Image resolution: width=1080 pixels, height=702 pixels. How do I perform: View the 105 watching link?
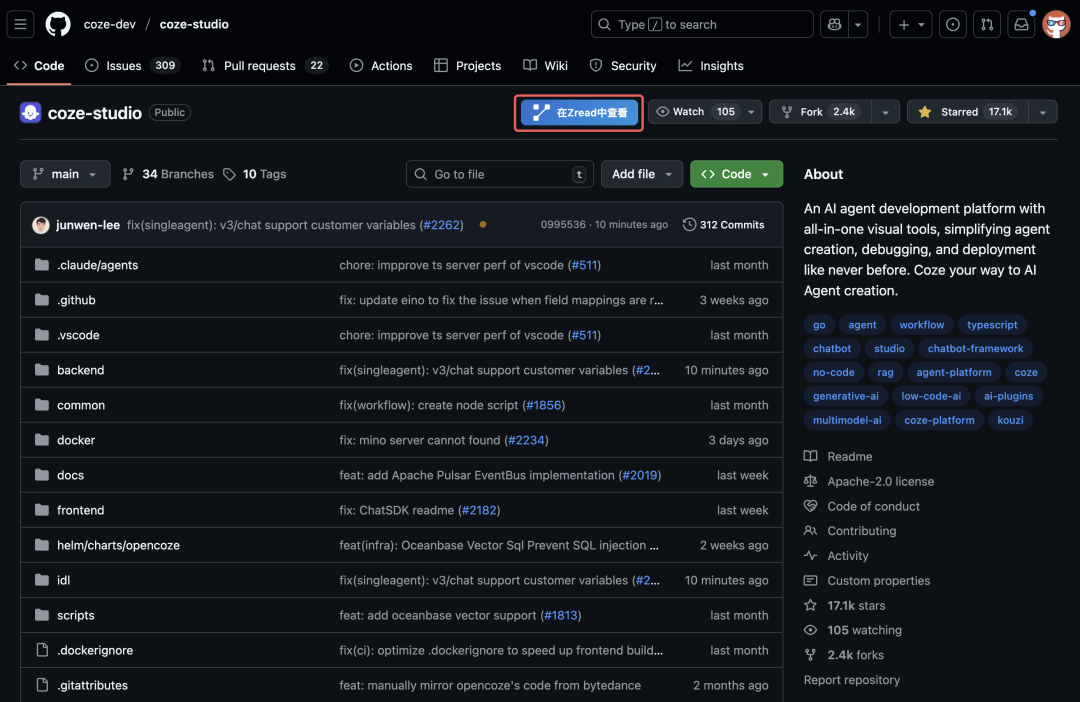[x=864, y=630]
